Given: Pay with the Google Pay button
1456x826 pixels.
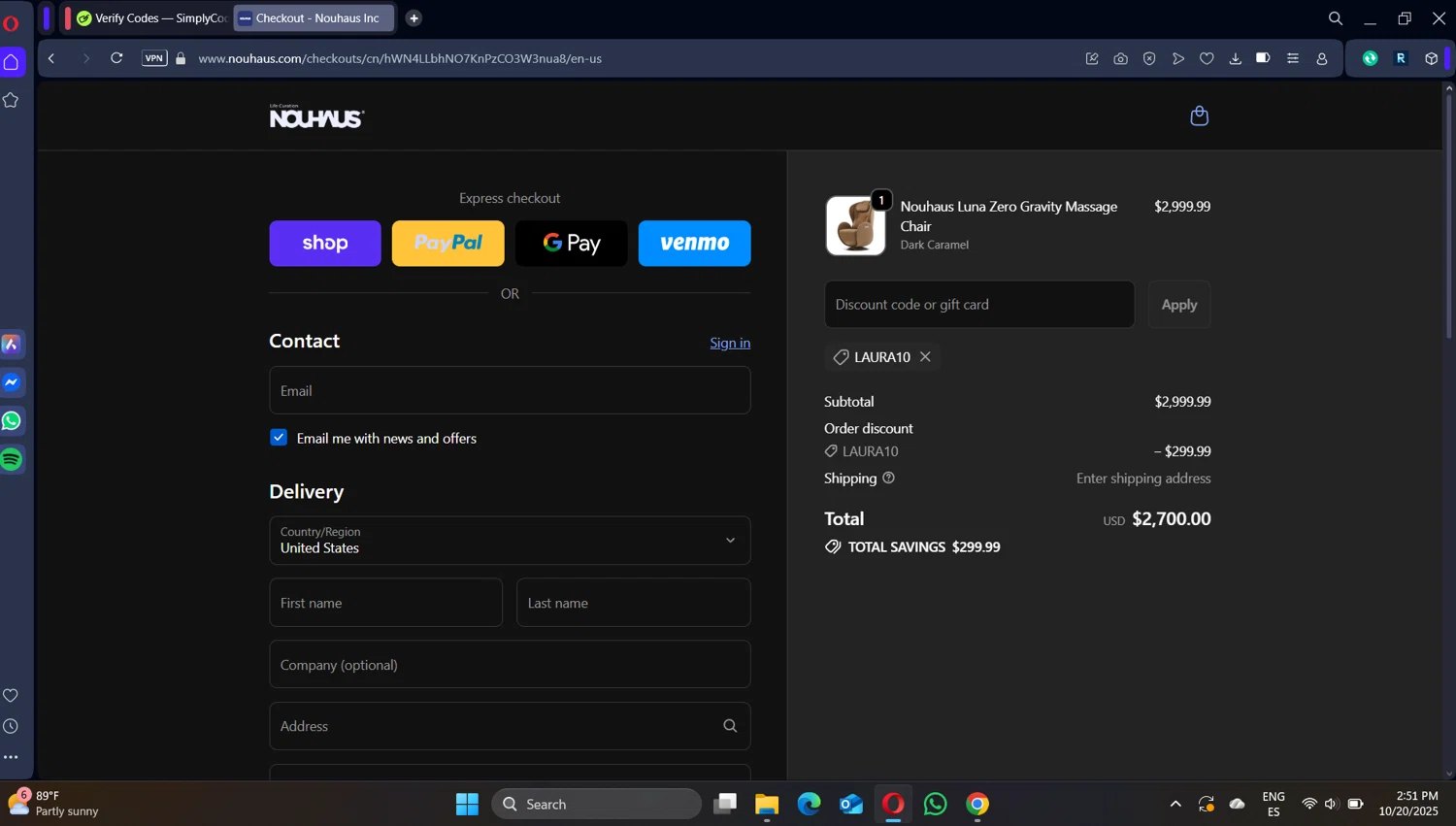Looking at the screenshot, I should (x=572, y=243).
